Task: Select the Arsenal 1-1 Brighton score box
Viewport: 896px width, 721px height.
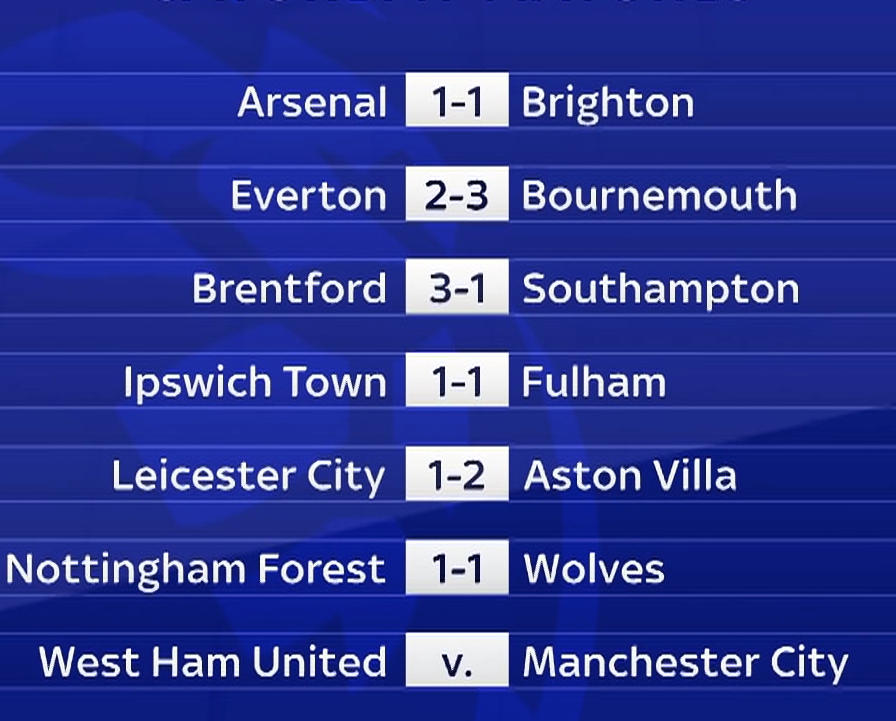Action: point(457,99)
